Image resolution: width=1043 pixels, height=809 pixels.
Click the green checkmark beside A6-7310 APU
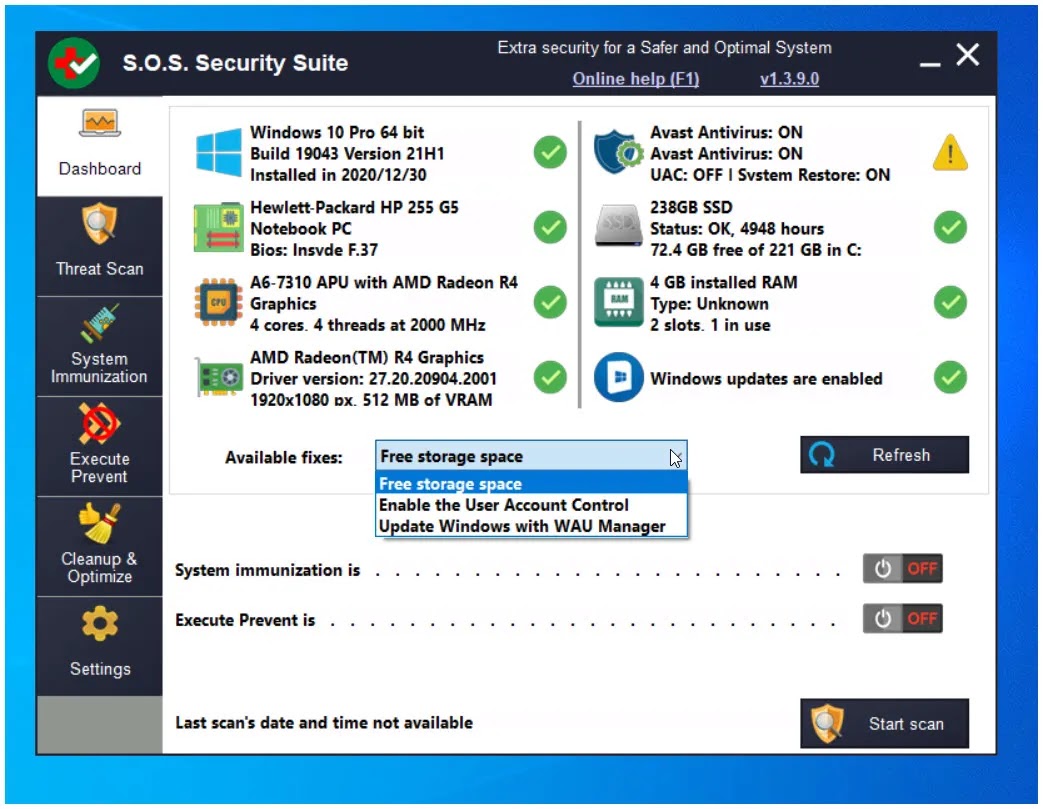point(550,303)
